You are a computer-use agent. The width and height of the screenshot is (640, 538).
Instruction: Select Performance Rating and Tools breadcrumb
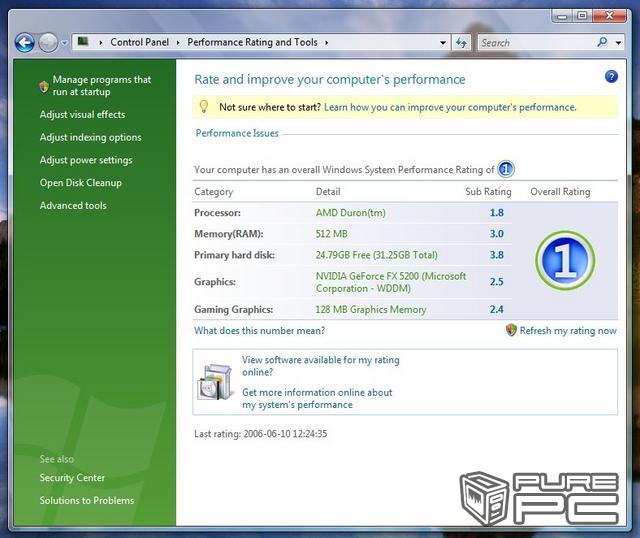(x=252, y=42)
